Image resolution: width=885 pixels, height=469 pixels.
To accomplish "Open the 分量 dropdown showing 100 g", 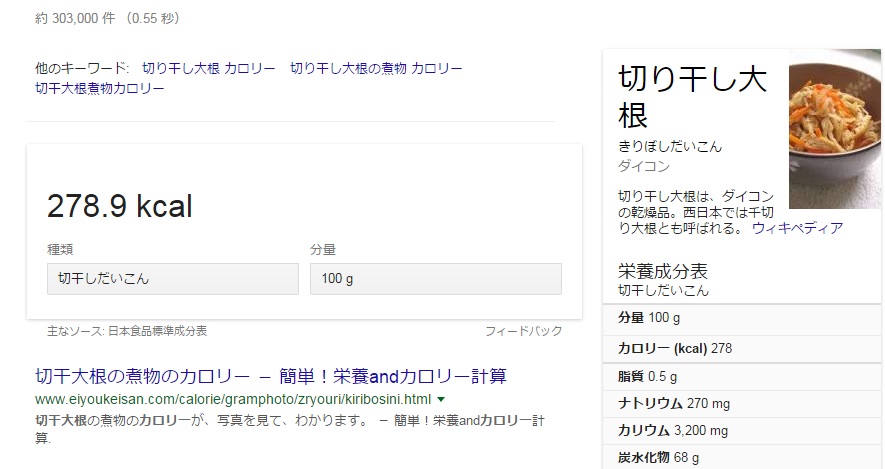I will pos(436,279).
